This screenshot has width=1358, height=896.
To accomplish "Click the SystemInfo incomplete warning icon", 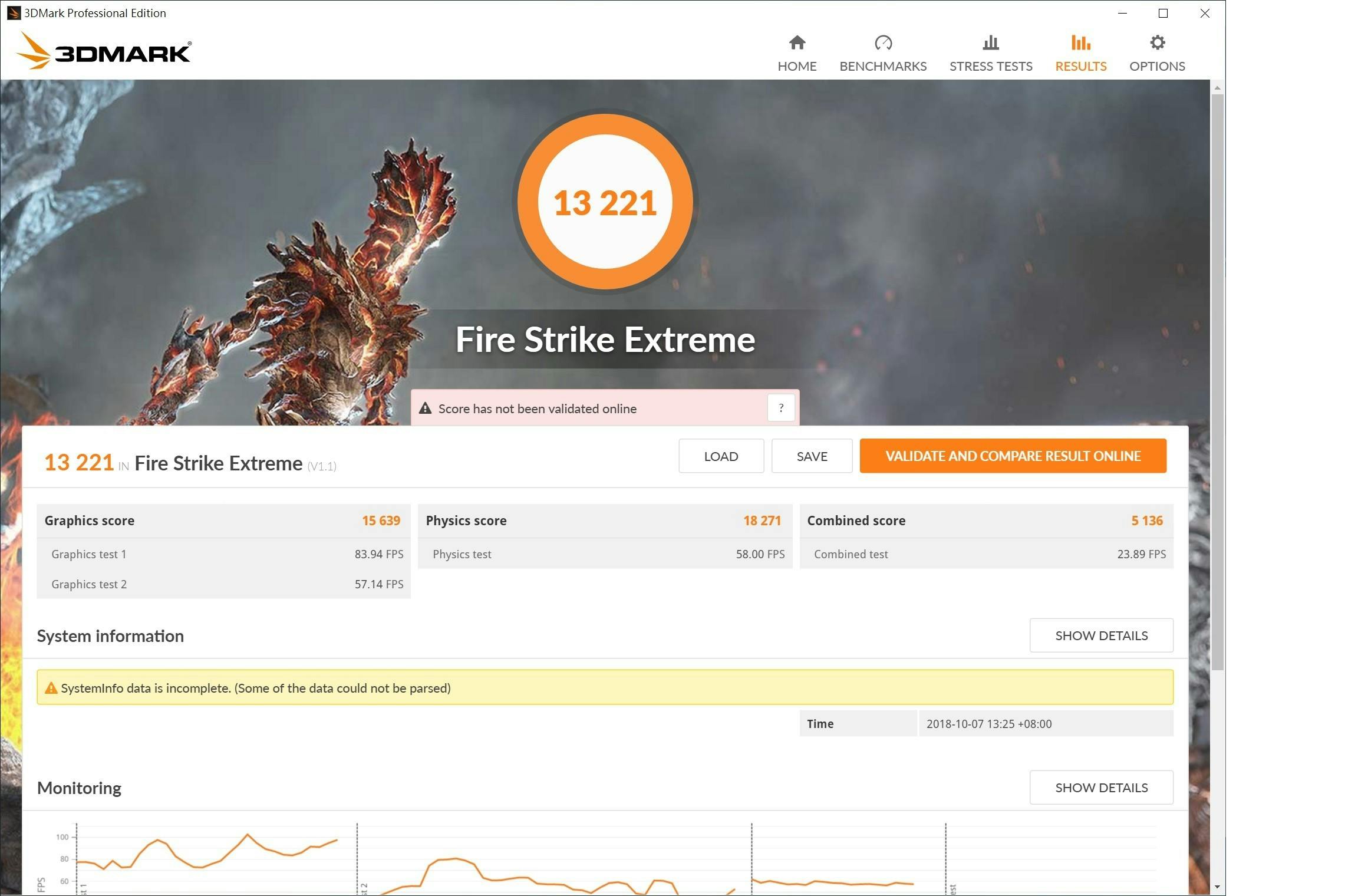I will pos(51,688).
